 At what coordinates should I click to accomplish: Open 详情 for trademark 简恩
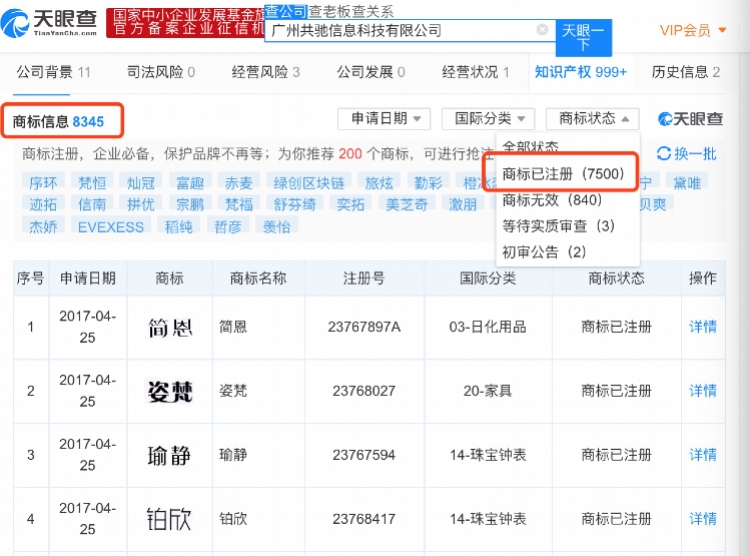703,327
